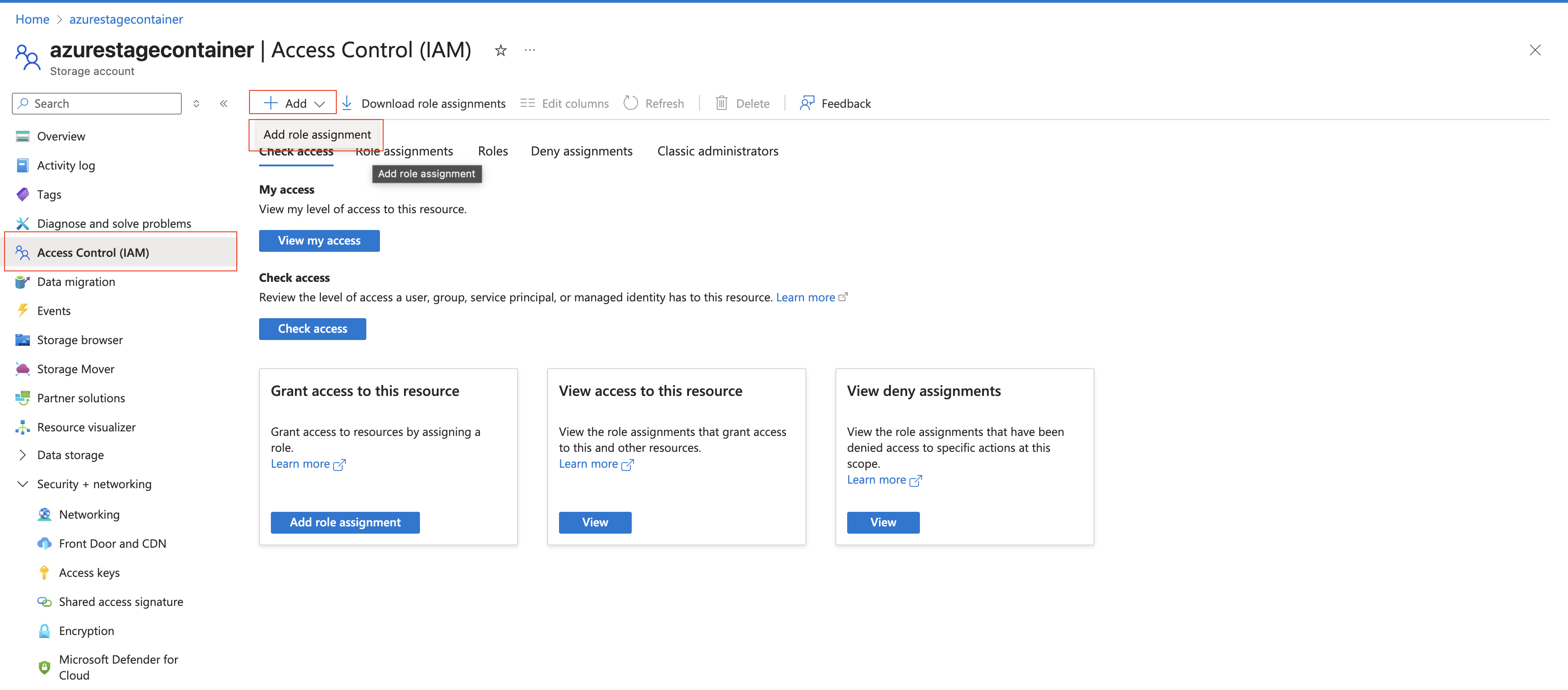Click Download role assignments label

[434, 104]
